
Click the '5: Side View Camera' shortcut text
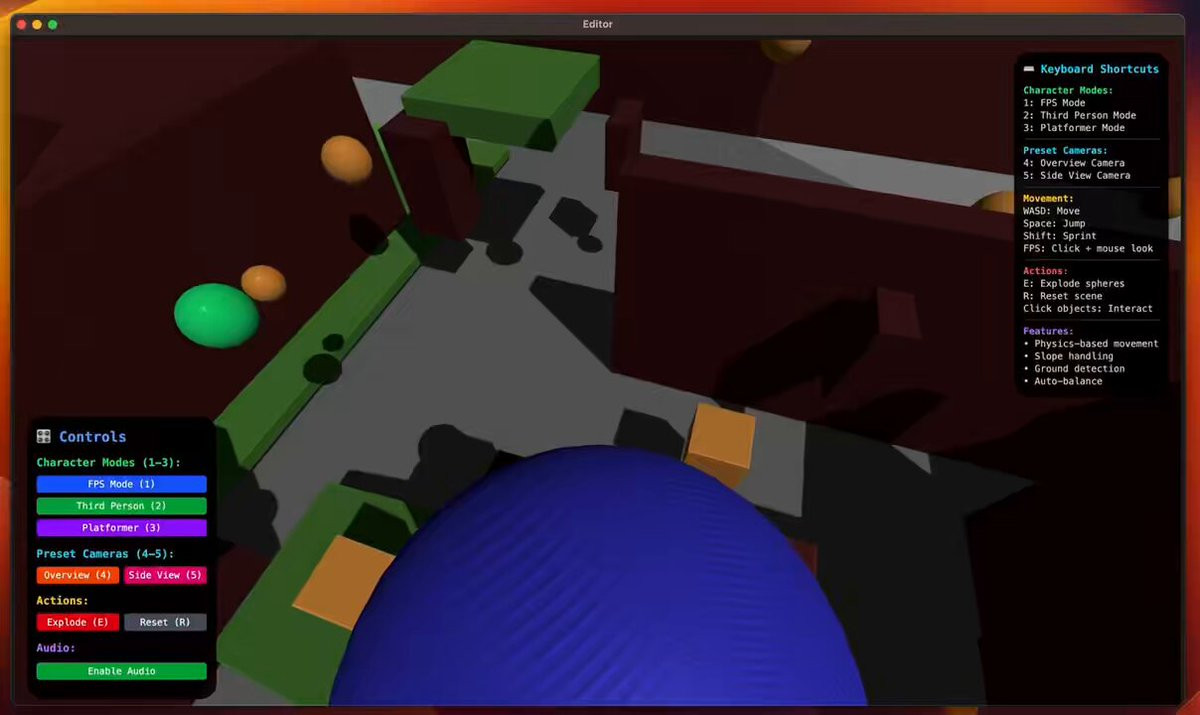click(x=1077, y=175)
